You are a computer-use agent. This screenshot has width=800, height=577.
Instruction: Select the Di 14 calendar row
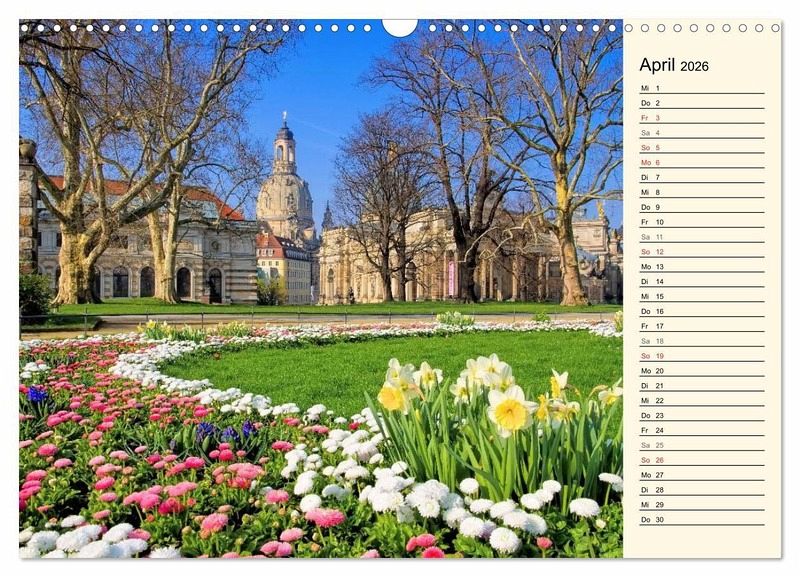coord(702,281)
